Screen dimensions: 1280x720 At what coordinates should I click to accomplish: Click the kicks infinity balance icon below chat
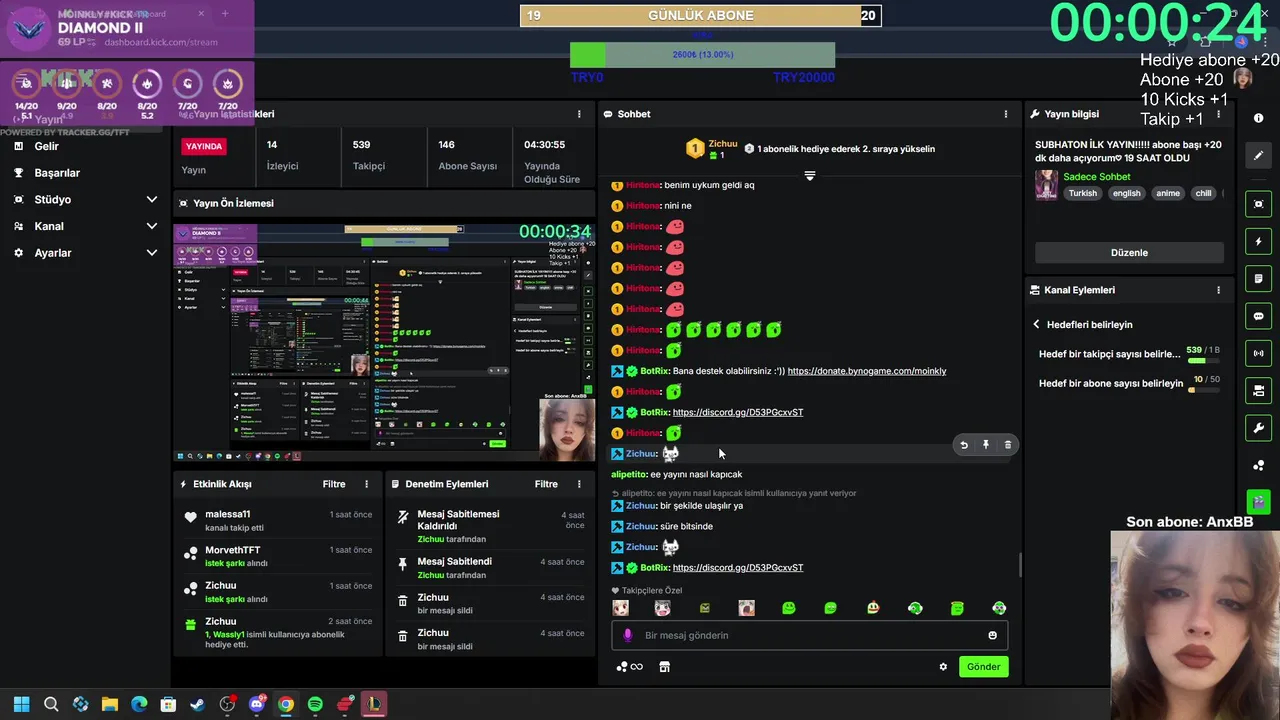pos(630,667)
